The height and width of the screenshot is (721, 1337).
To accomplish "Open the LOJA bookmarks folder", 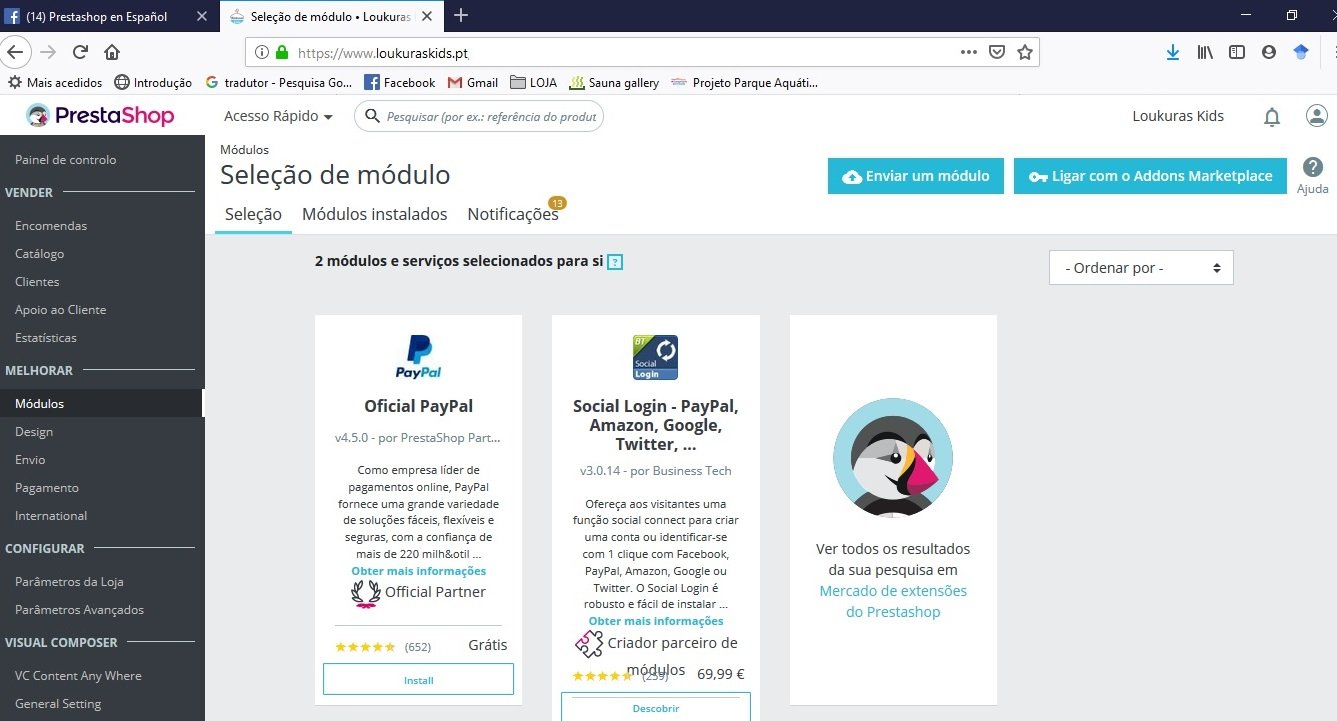I will (x=533, y=83).
